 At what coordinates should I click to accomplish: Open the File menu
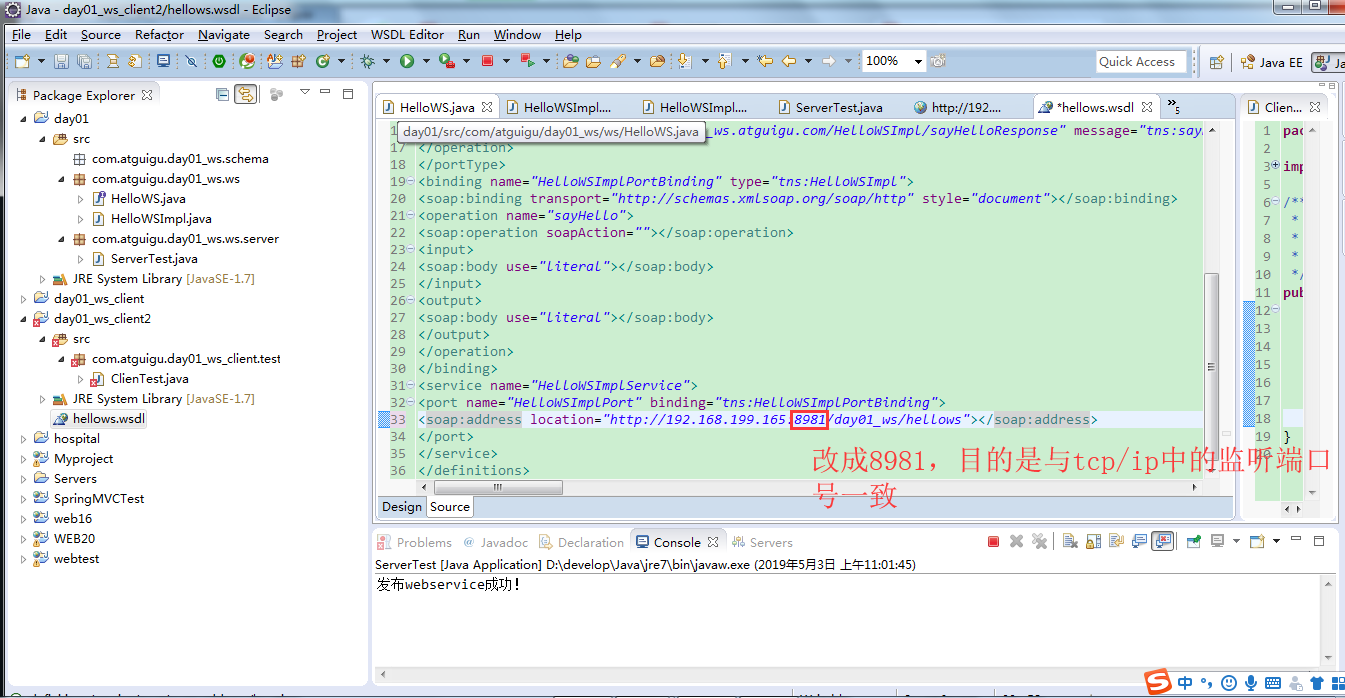tap(21, 34)
